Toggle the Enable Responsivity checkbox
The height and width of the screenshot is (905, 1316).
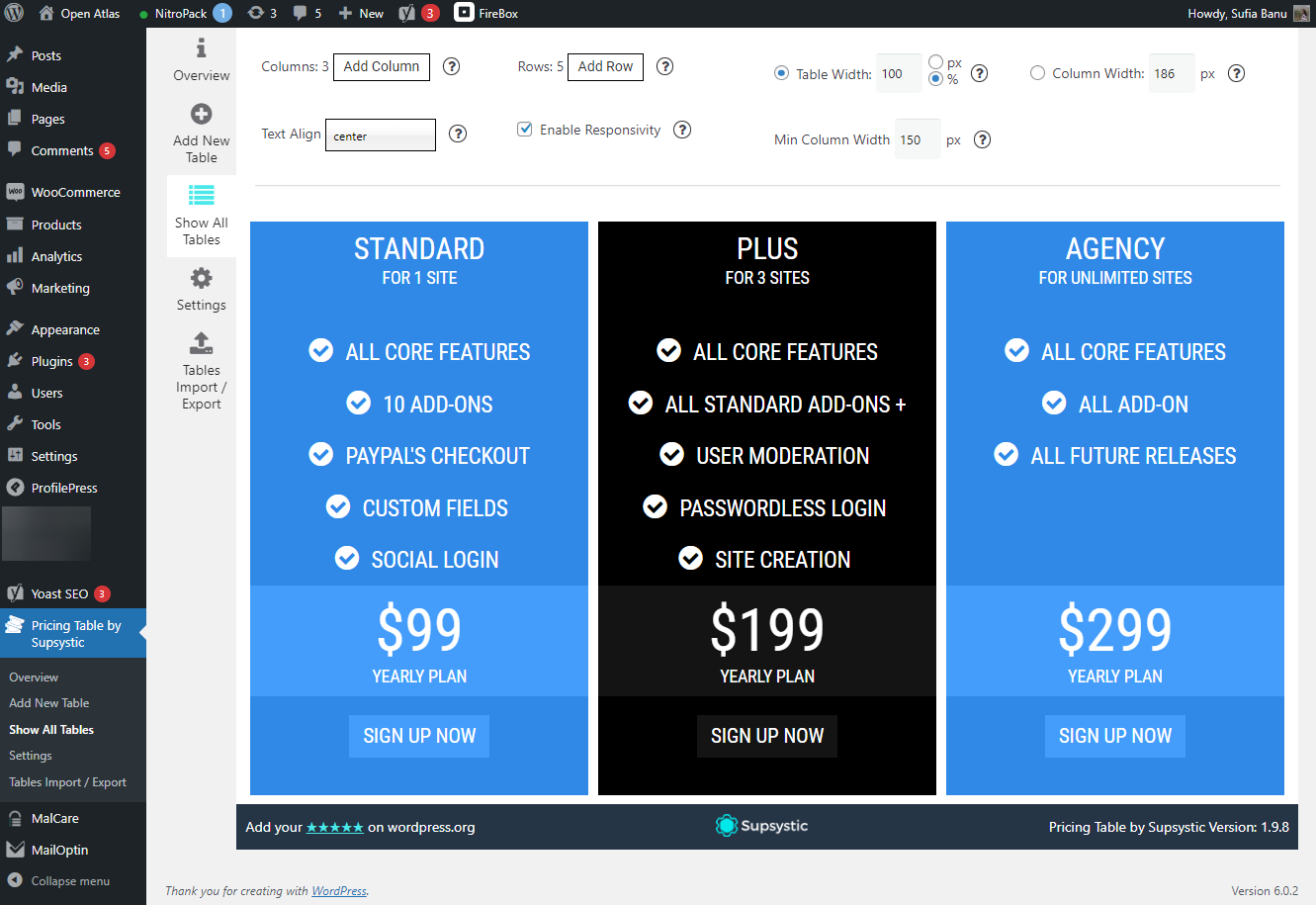click(525, 130)
